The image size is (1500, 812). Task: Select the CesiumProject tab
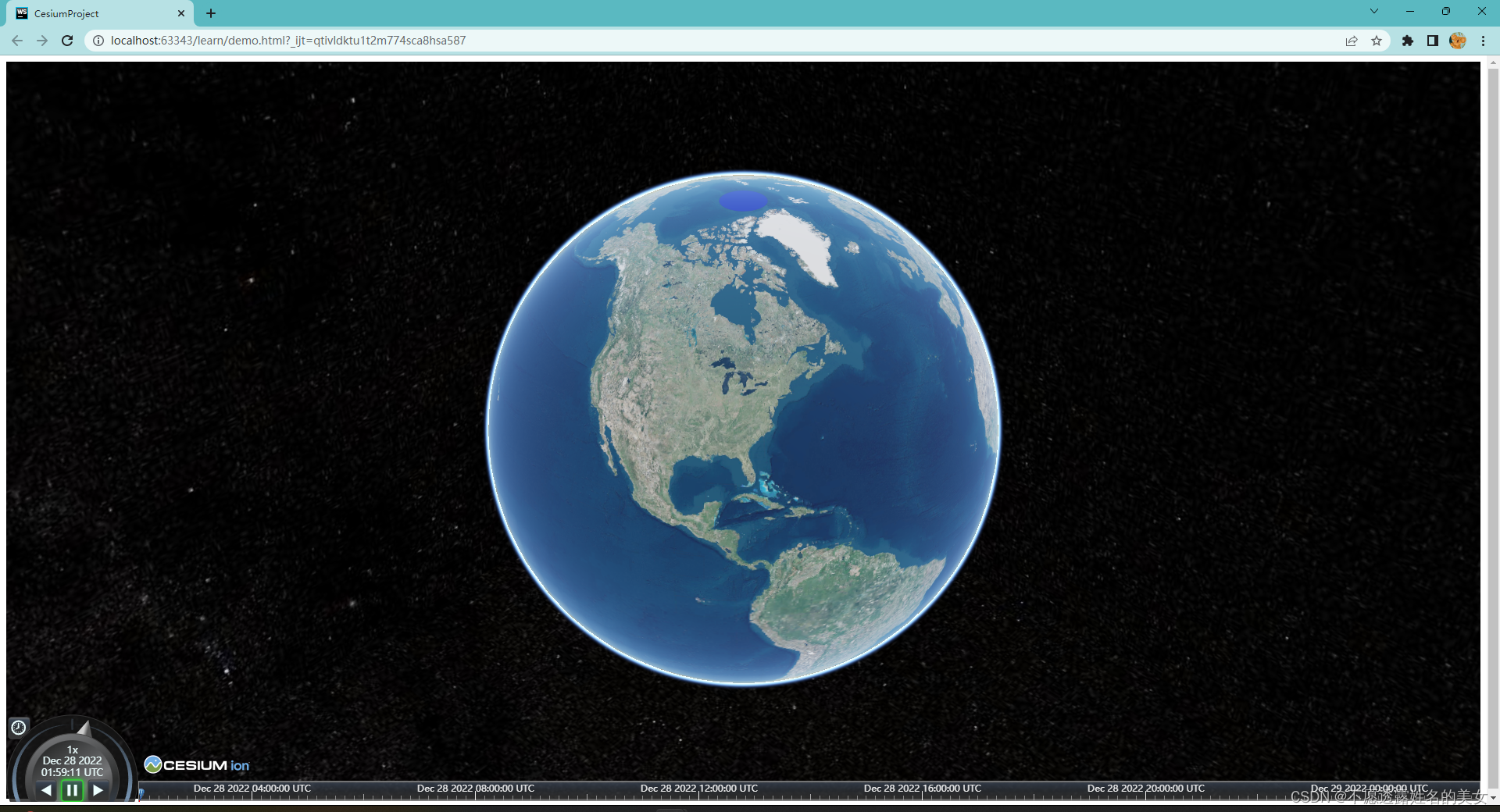tap(102, 13)
